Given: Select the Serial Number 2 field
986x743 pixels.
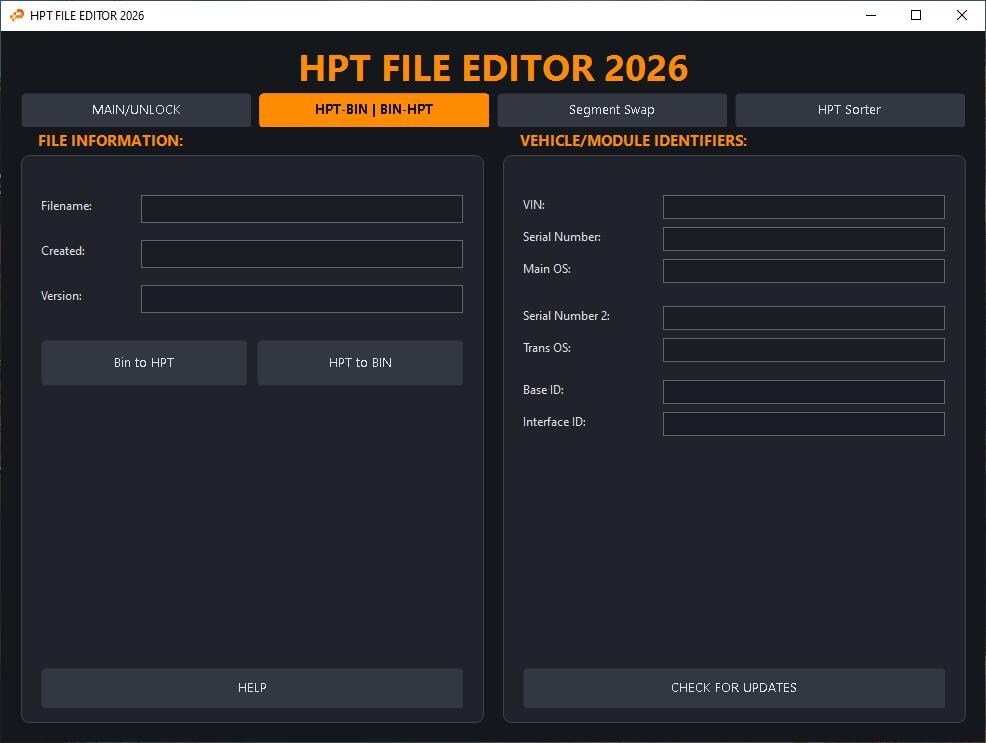Looking at the screenshot, I should [804, 318].
